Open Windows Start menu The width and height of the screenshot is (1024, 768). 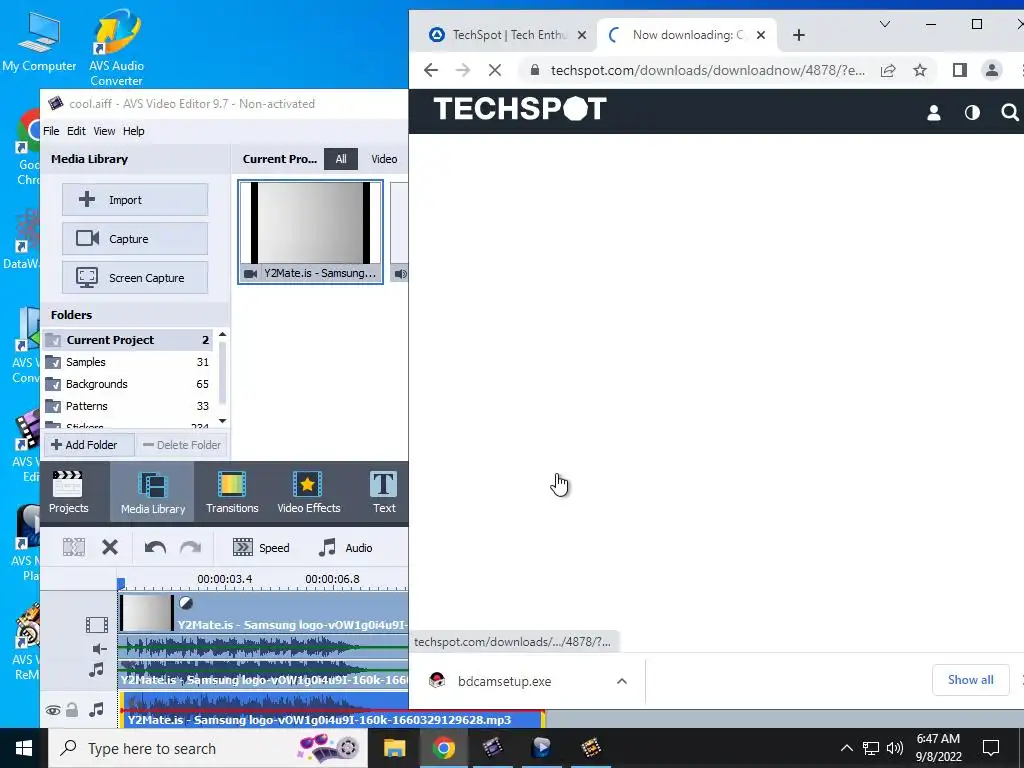24,748
